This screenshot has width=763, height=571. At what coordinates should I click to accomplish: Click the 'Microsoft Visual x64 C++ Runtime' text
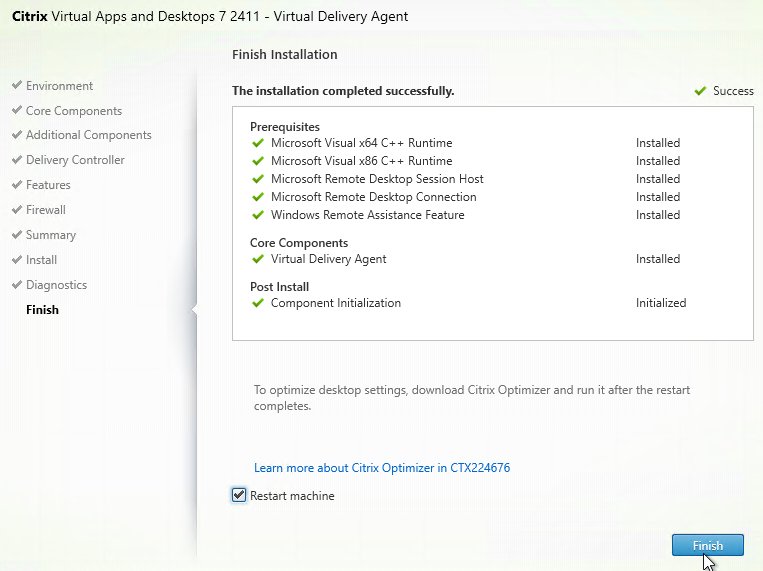(x=362, y=143)
